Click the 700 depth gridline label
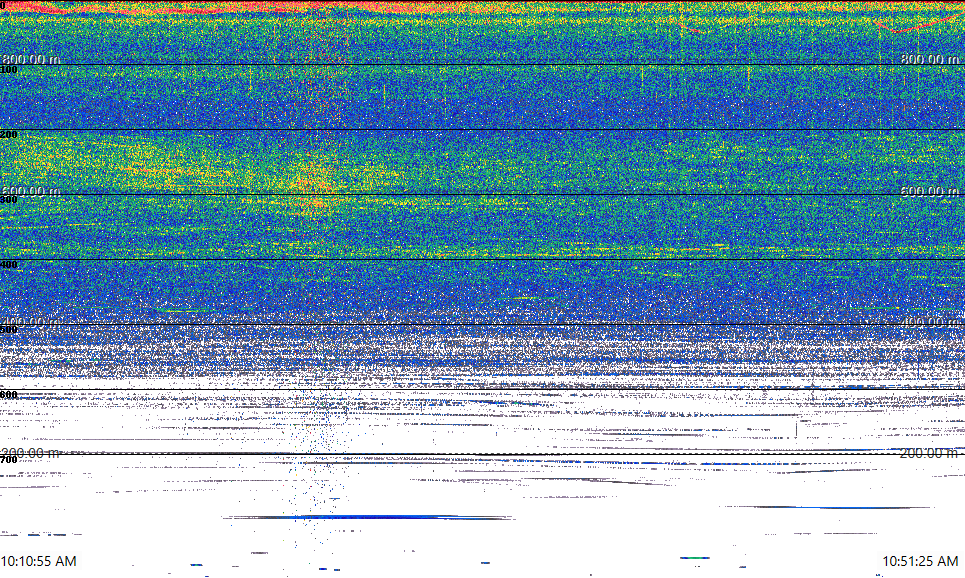 [x=9, y=460]
